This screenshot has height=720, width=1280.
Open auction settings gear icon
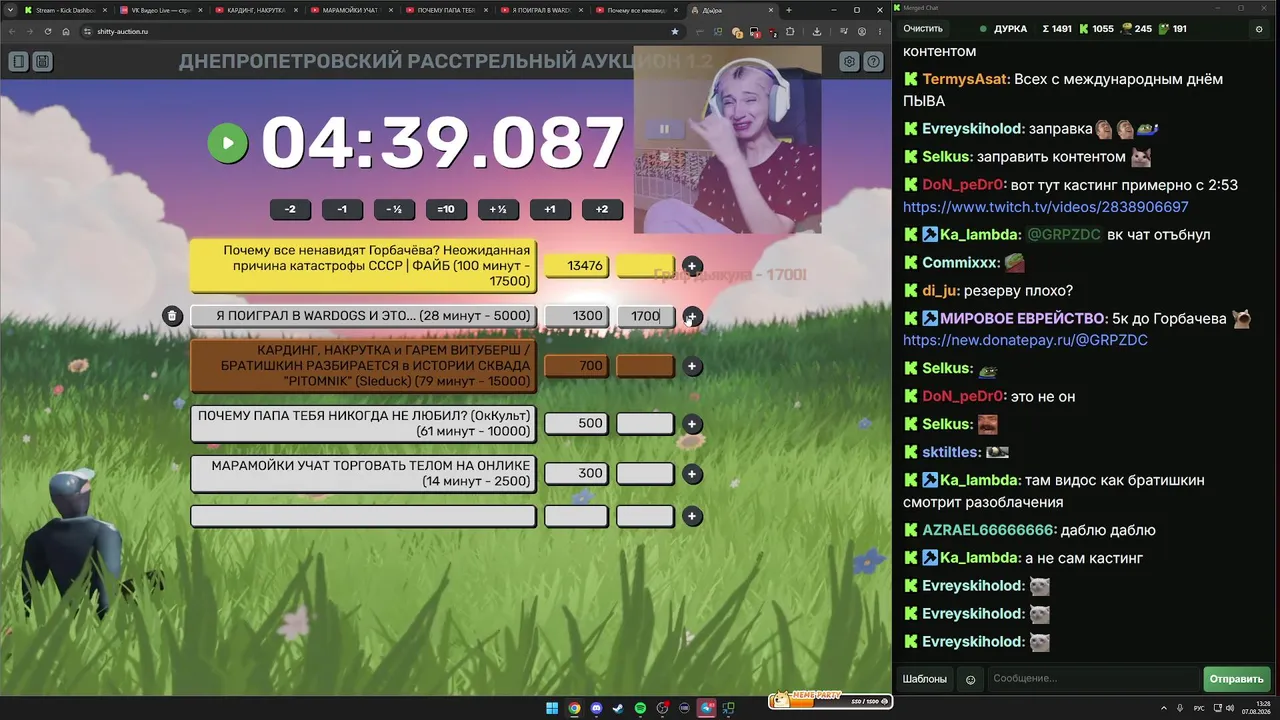pos(849,62)
